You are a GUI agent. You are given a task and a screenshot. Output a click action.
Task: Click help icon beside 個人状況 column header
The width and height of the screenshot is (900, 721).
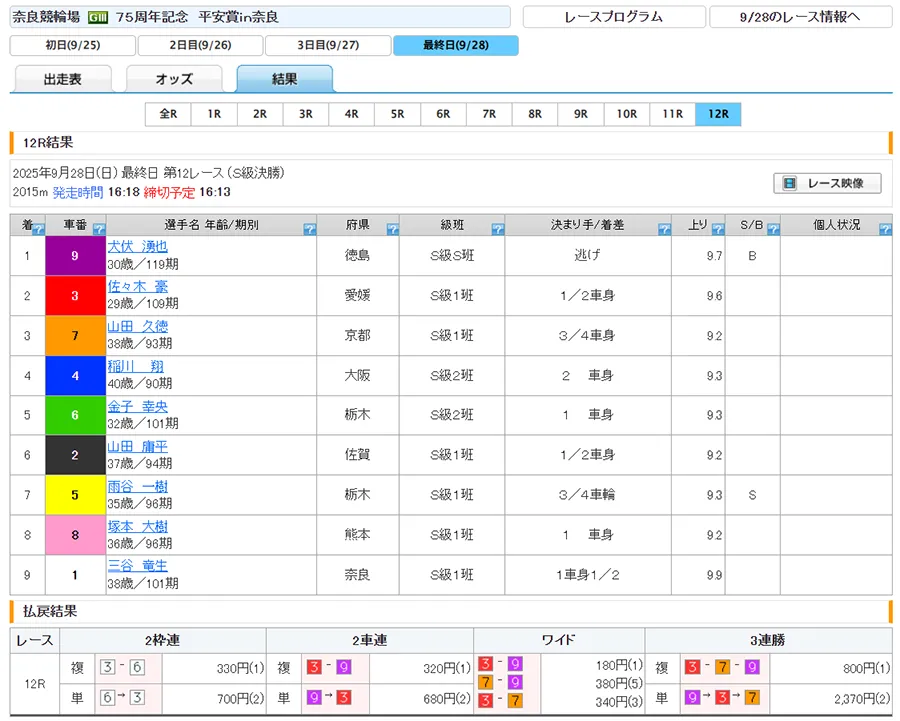[x=884, y=230]
